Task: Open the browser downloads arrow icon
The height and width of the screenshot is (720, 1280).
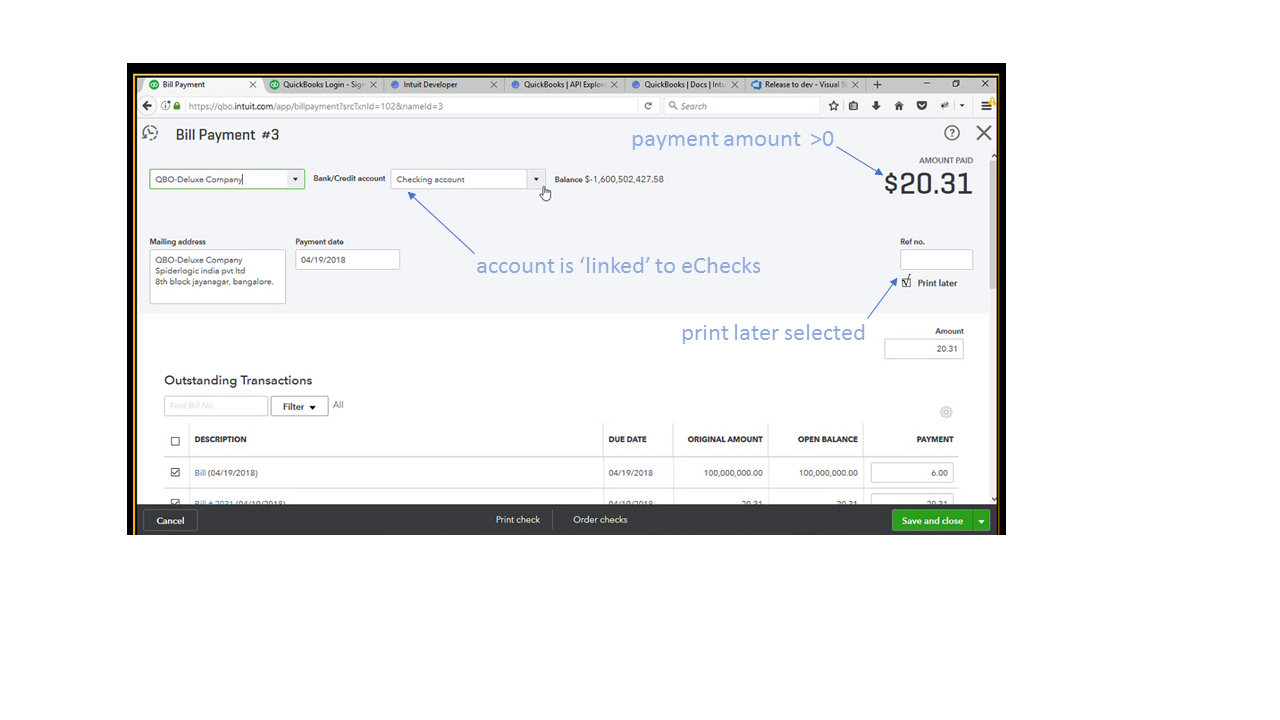Action: tap(876, 105)
